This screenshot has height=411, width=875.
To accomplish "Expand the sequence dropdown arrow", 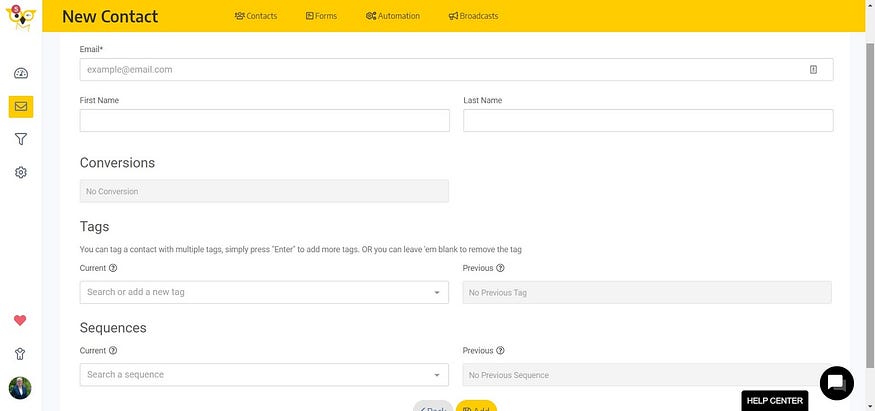I will (437, 375).
